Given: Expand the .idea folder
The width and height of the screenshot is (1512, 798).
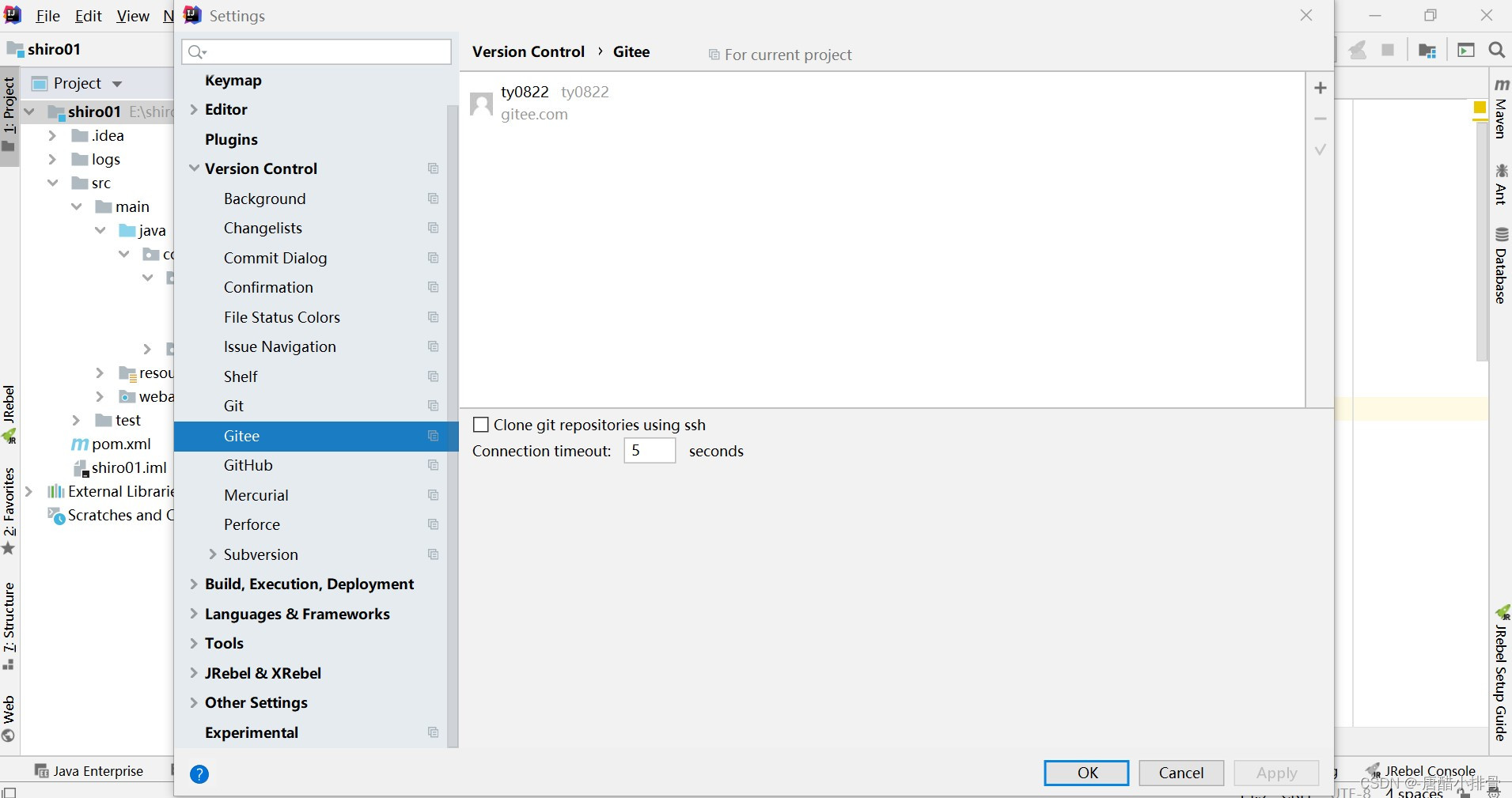Looking at the screenshot, I should point(52,135).
